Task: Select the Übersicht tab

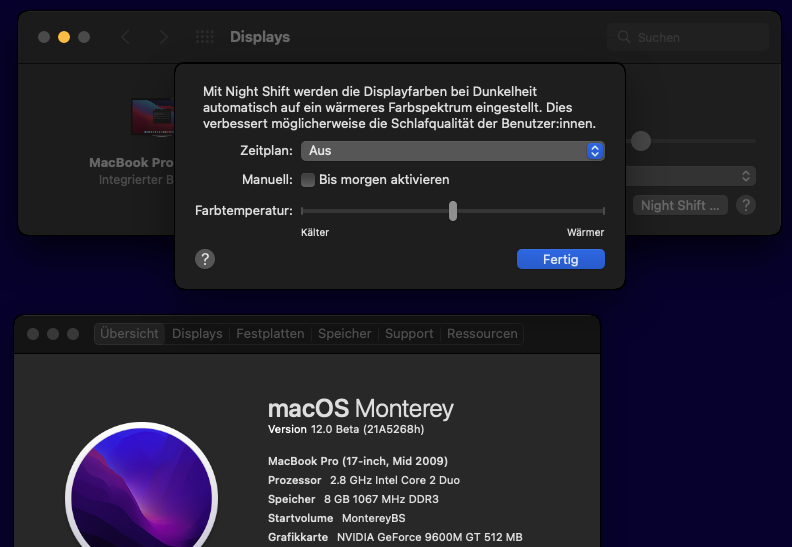Action: [x=129, y=333]
